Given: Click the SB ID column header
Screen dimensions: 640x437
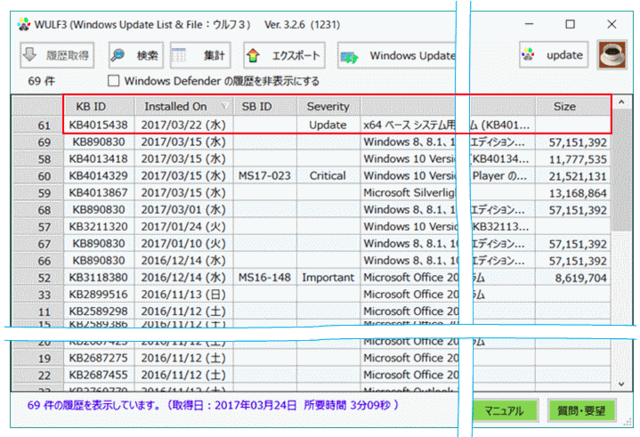Looking at the screenshot, I should point(265,106).
